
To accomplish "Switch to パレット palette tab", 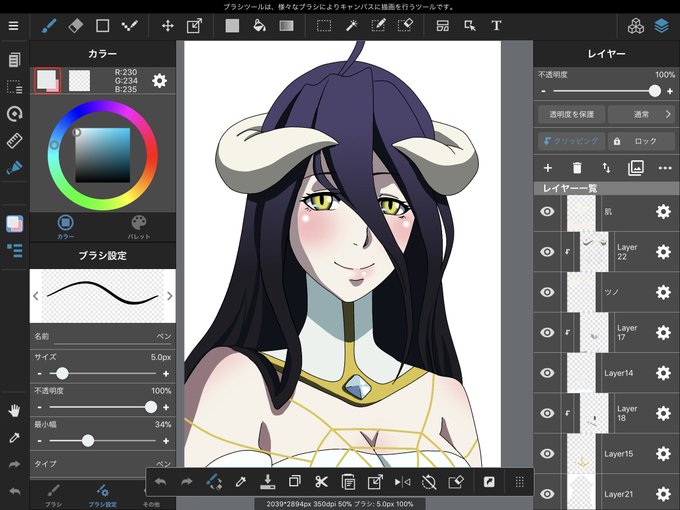I will 139,227.
